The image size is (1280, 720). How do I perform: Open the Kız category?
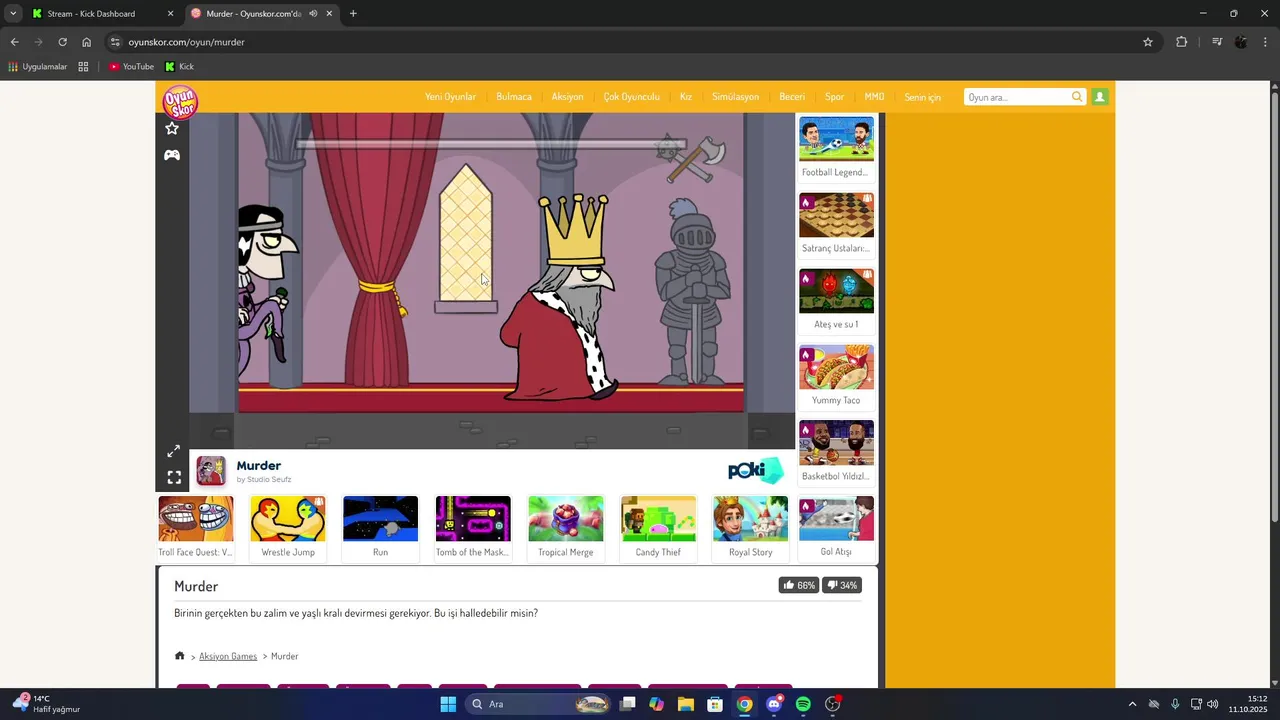pos(686,97)
